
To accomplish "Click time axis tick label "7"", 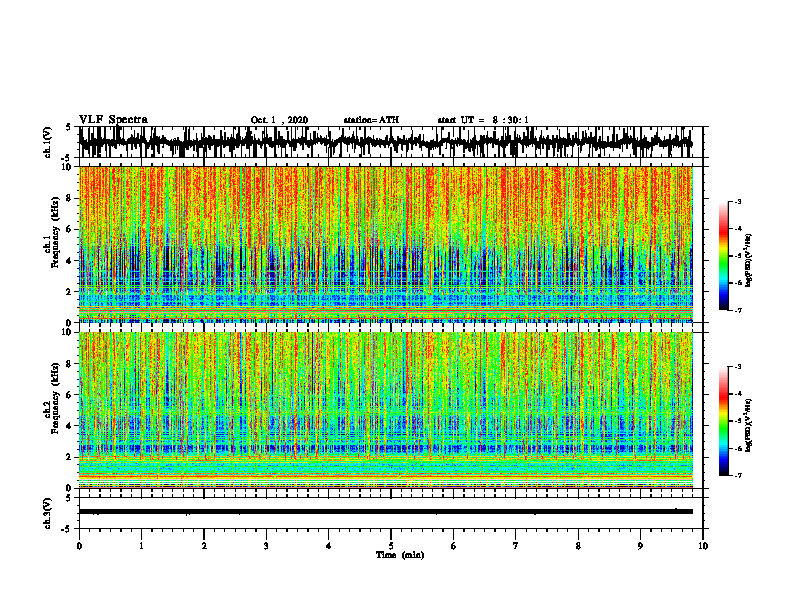I will coord(516,546).
